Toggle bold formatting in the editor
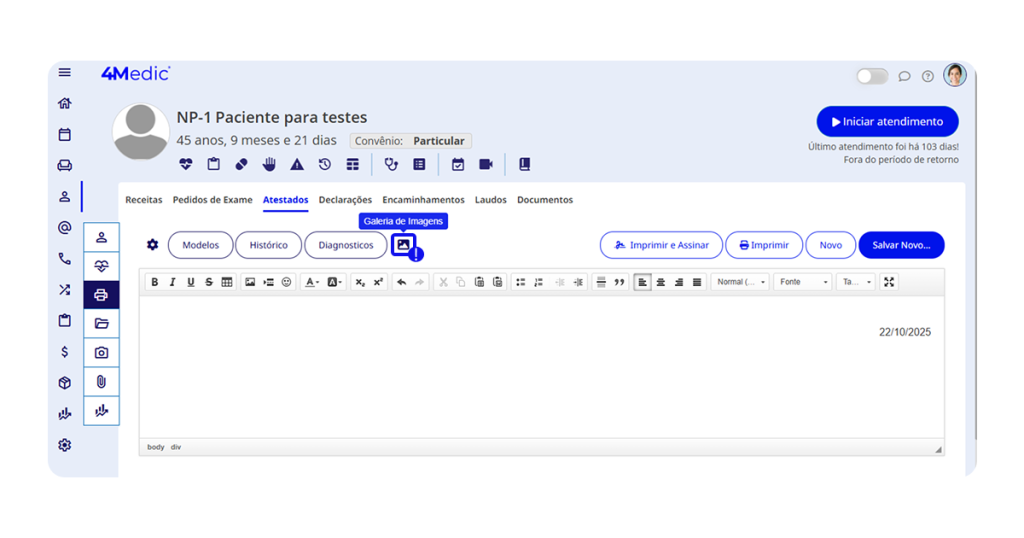The width and height of the screenshot is (1024, 538). 155,282
